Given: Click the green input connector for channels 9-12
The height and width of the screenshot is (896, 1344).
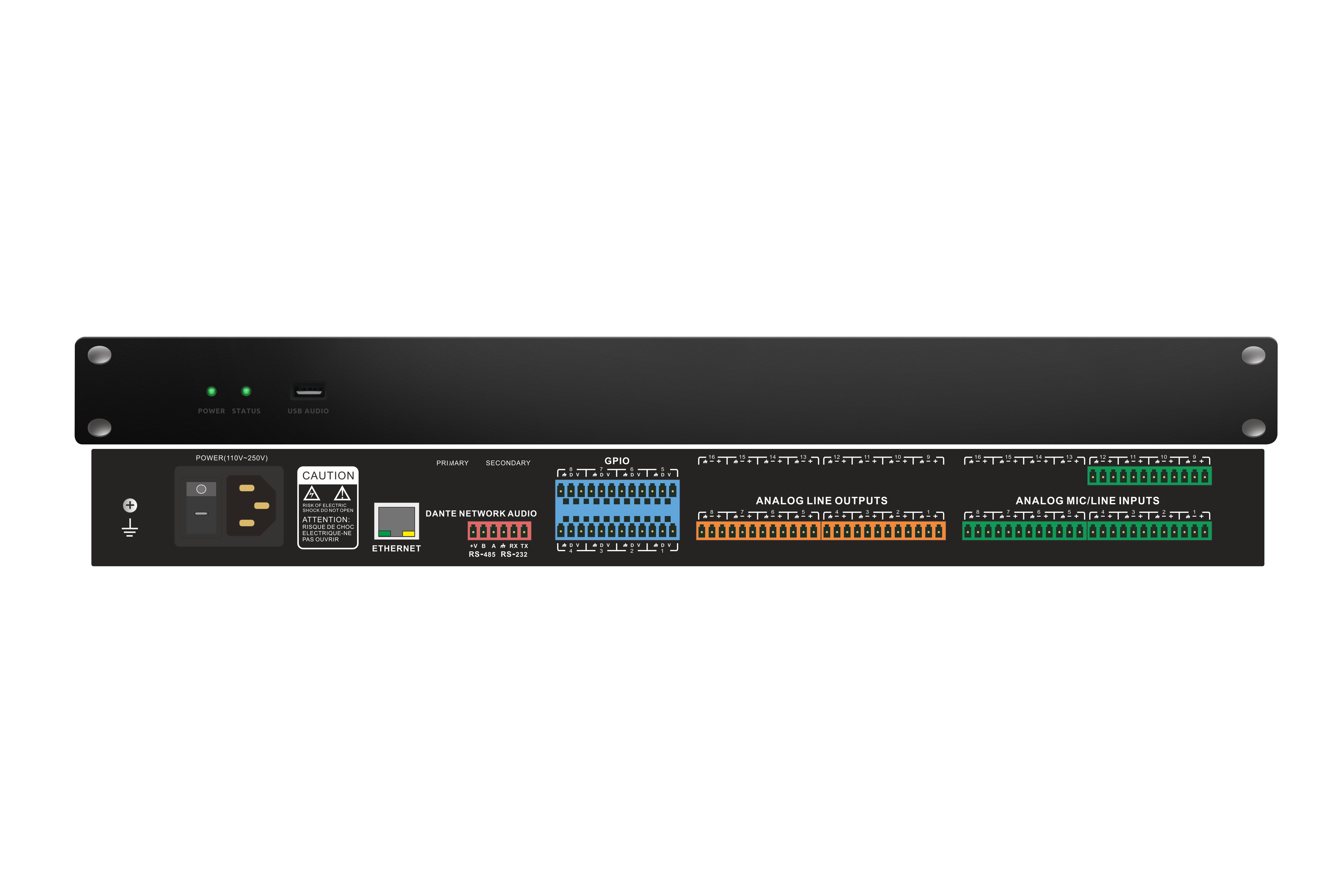Looking at the screenshot, I should 1150,476.
